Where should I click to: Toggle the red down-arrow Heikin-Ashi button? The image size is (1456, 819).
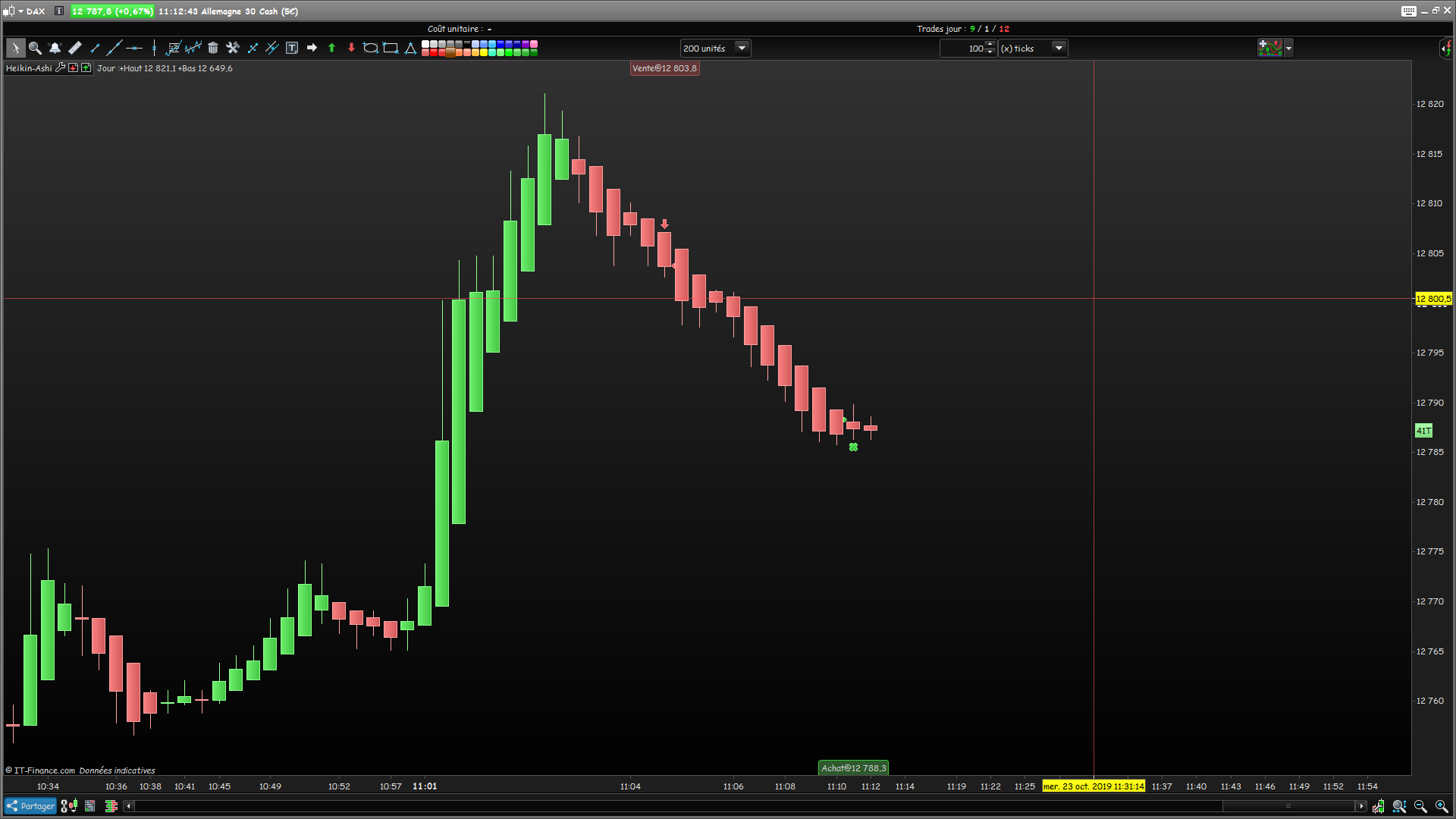click(73, 67)
